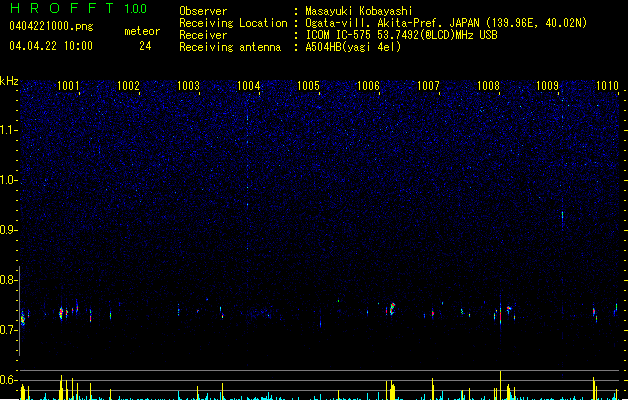The height and width of the screenshot is (400, 629).
Task: Click the 1009 time axis marker
Action: click(548, 86)
